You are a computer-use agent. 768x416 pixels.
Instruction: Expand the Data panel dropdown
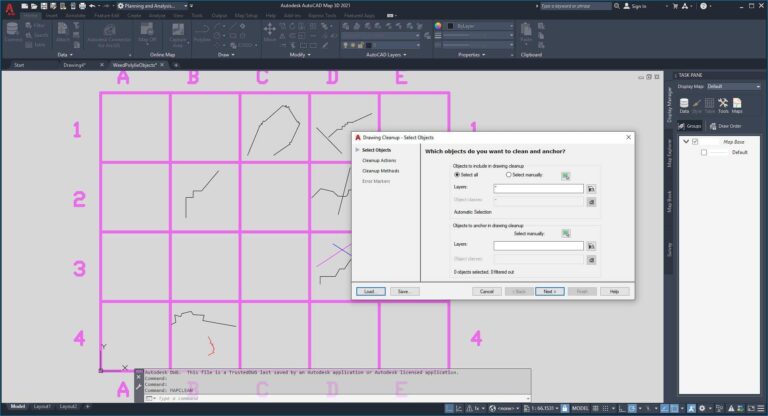tap(65, 55)
